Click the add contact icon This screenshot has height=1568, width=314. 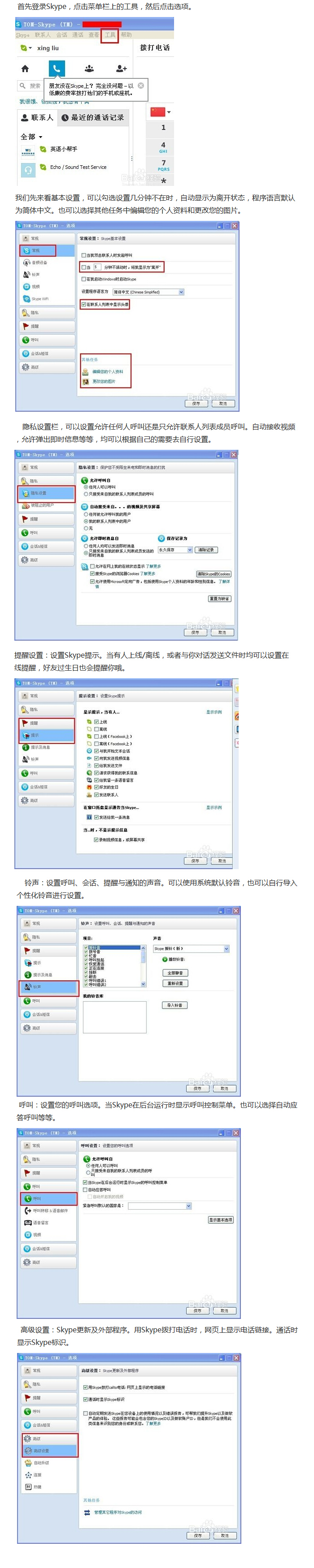[x=121, y=69]
